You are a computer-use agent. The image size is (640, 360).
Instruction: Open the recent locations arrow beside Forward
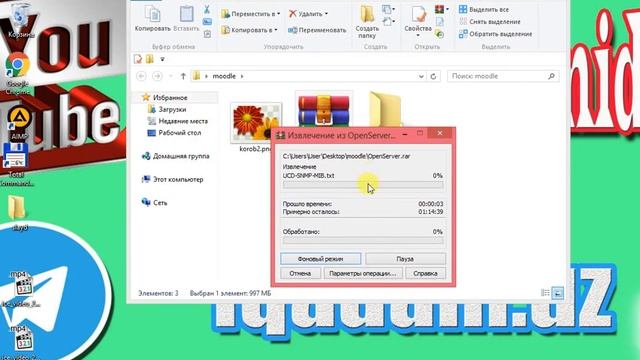(x=171, y=76)
